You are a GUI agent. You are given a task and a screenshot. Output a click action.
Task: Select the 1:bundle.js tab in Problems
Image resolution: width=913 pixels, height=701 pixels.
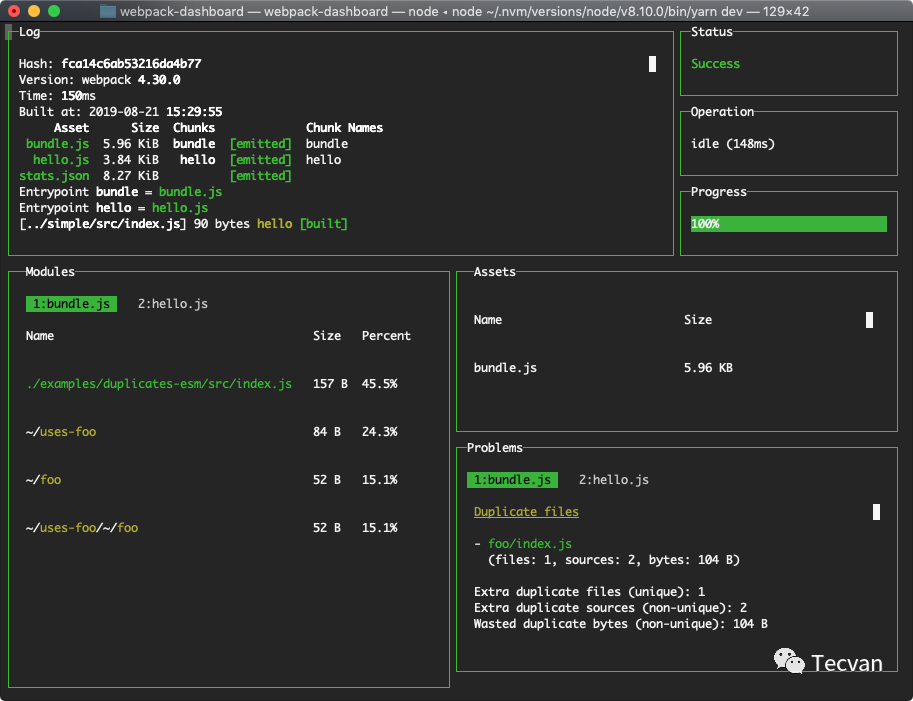click(512, 480)
